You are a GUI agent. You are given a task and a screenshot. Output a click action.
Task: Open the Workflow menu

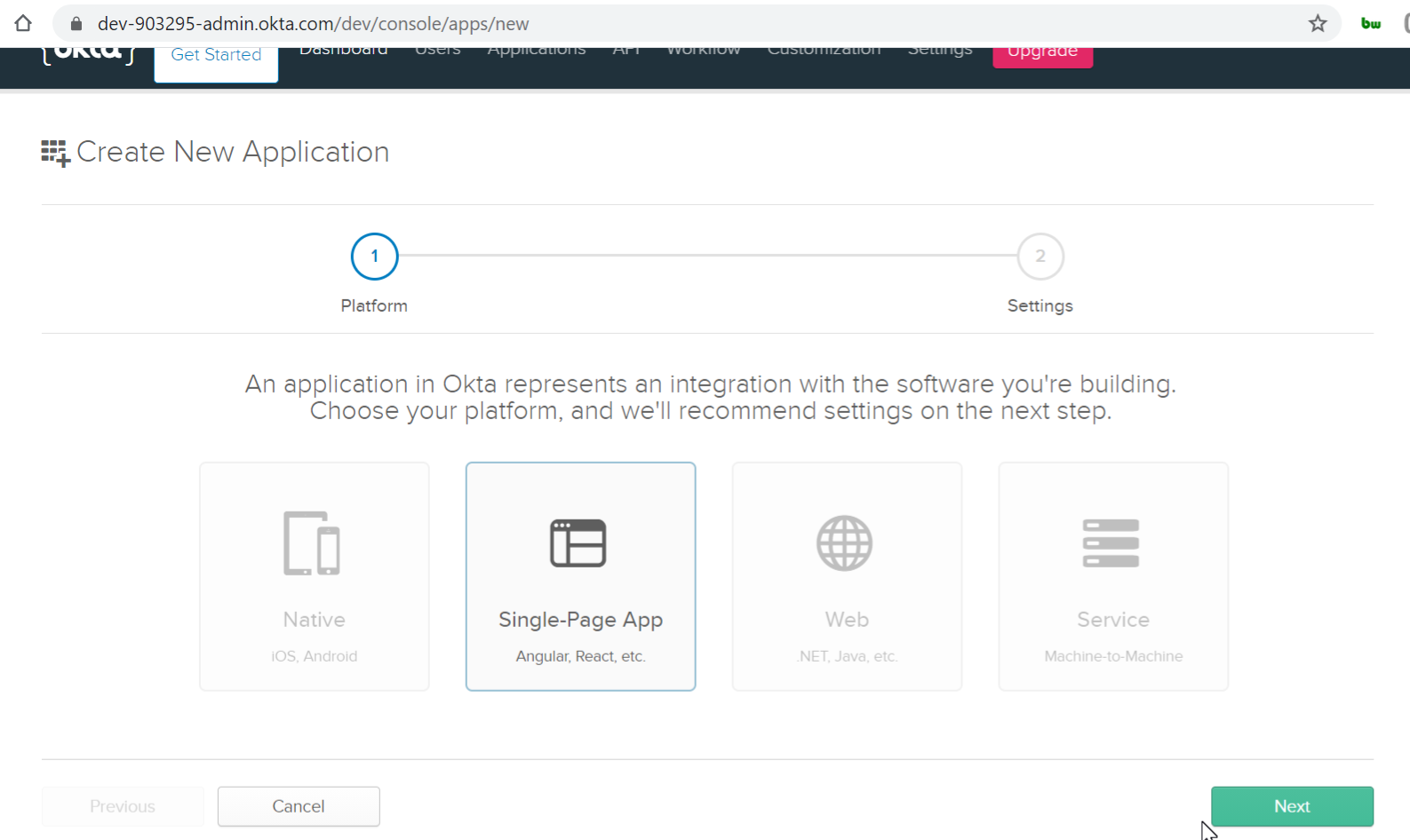(704, 52)
